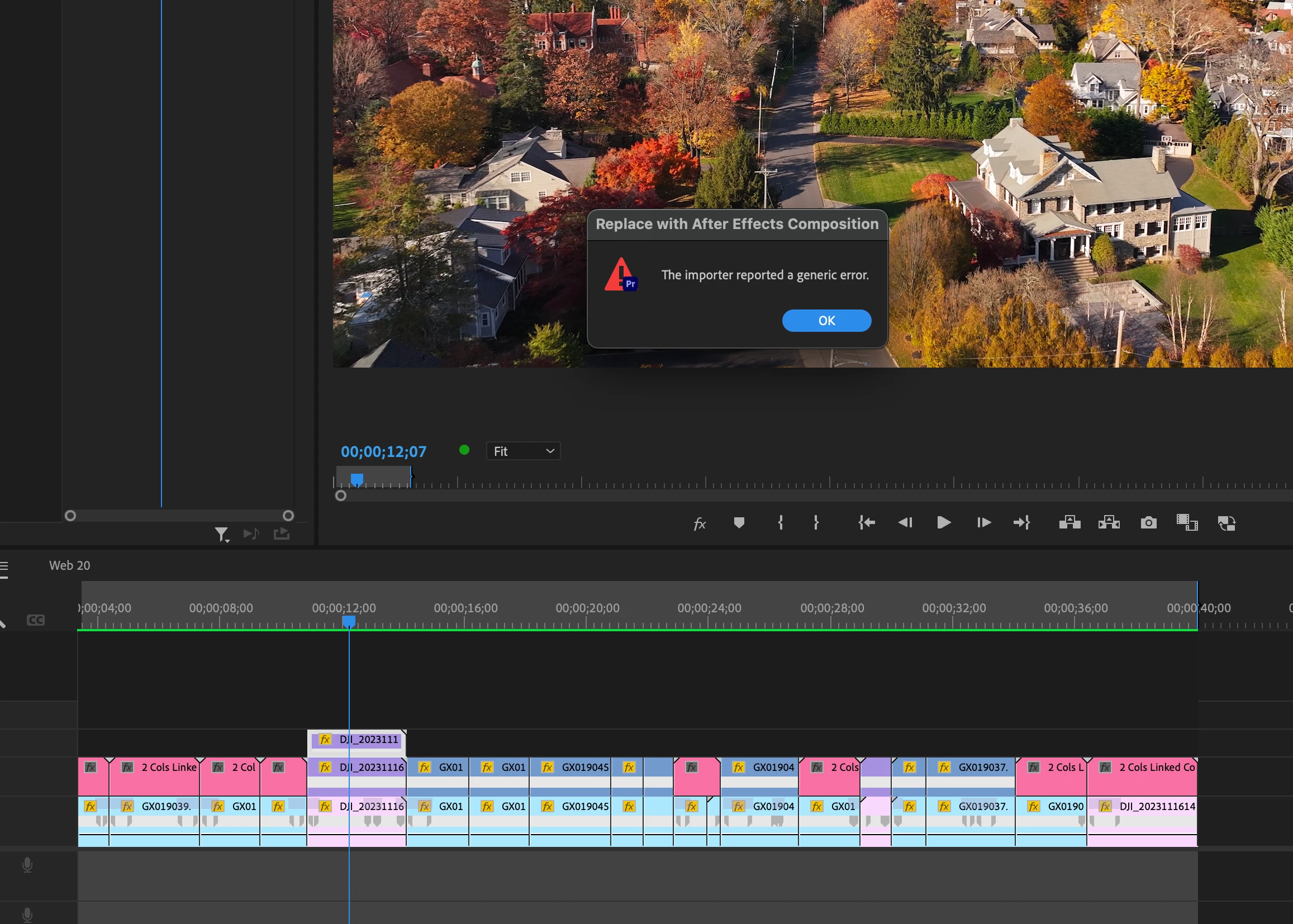Toggle global FX mute in program monitor
This screenshot has width=1293, height=924.
click(x=700, y=523)
